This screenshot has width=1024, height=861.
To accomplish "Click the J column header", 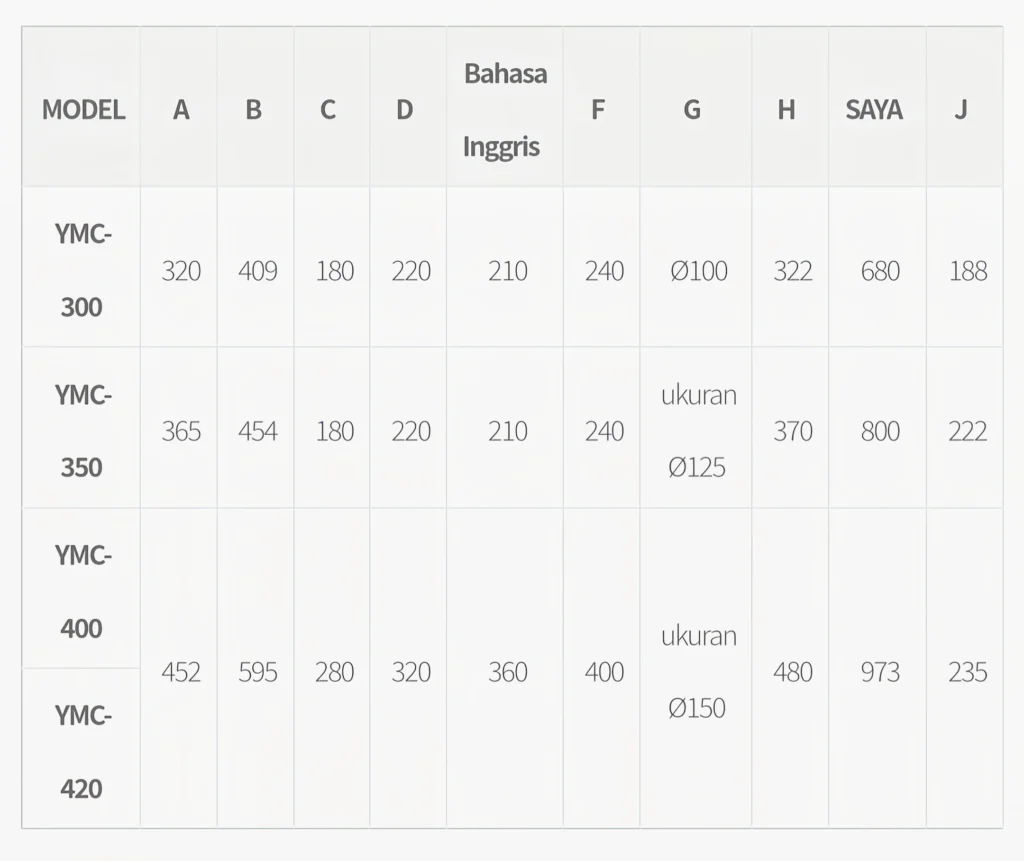I will 960,109.
